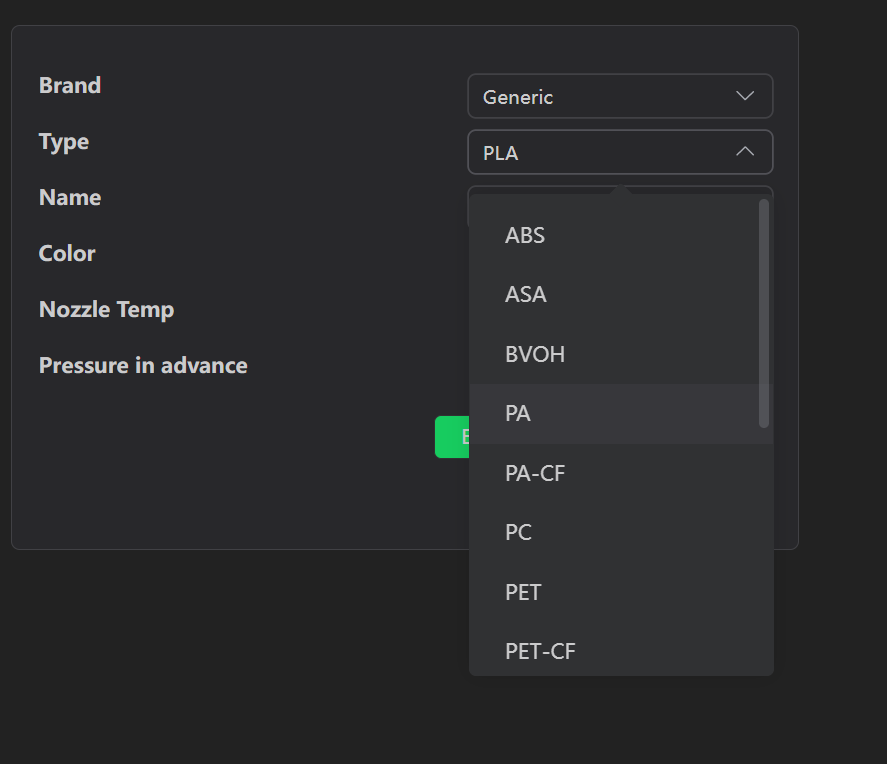887x764 pixels.
Task: Collapse the Type dropdown using its up chevron
Action: click(744, 152)
